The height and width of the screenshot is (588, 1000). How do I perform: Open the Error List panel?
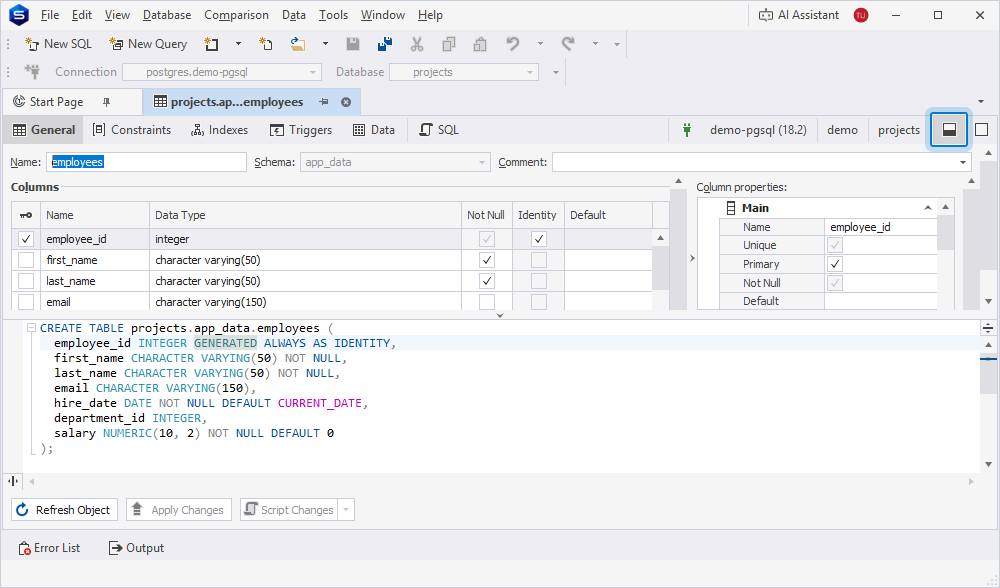click(49, 548)
